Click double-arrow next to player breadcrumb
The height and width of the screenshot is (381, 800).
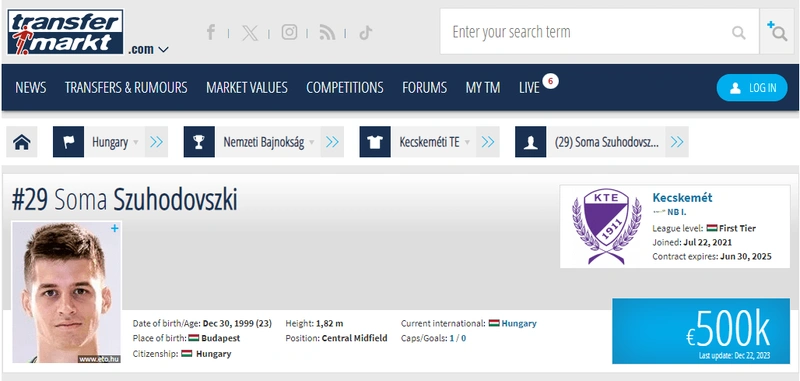point(677,142)
